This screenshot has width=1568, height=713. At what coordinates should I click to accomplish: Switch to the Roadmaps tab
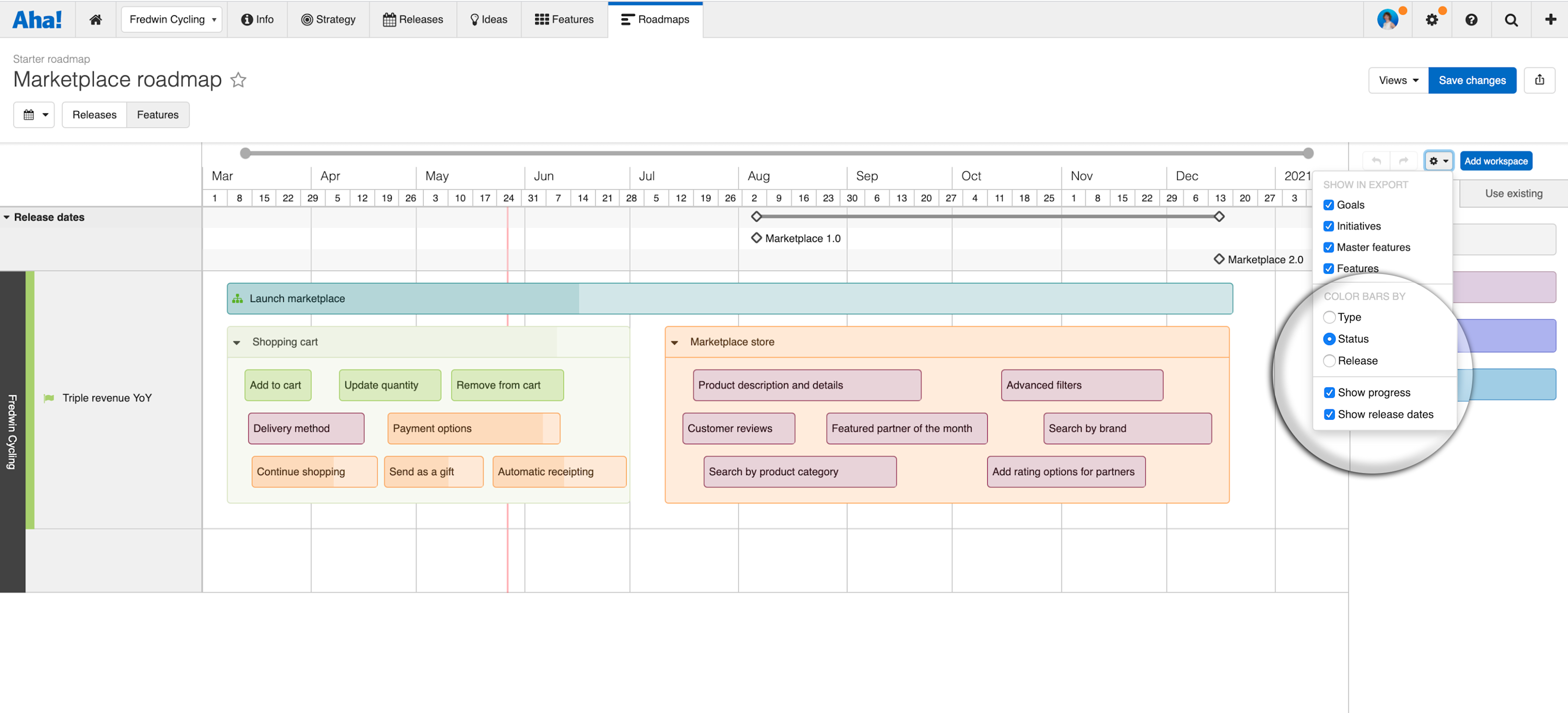(655, 19)
